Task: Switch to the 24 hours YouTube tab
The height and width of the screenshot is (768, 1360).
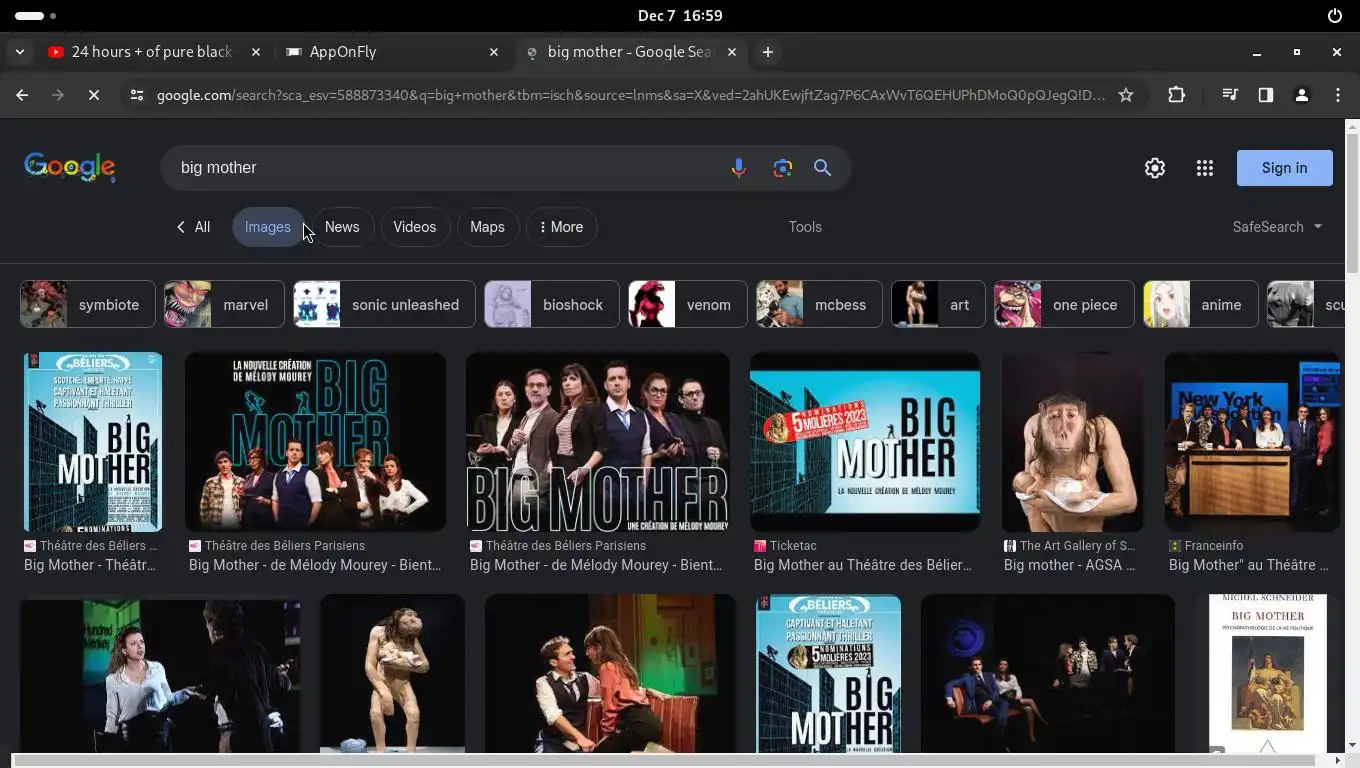Action: point(152,52)
